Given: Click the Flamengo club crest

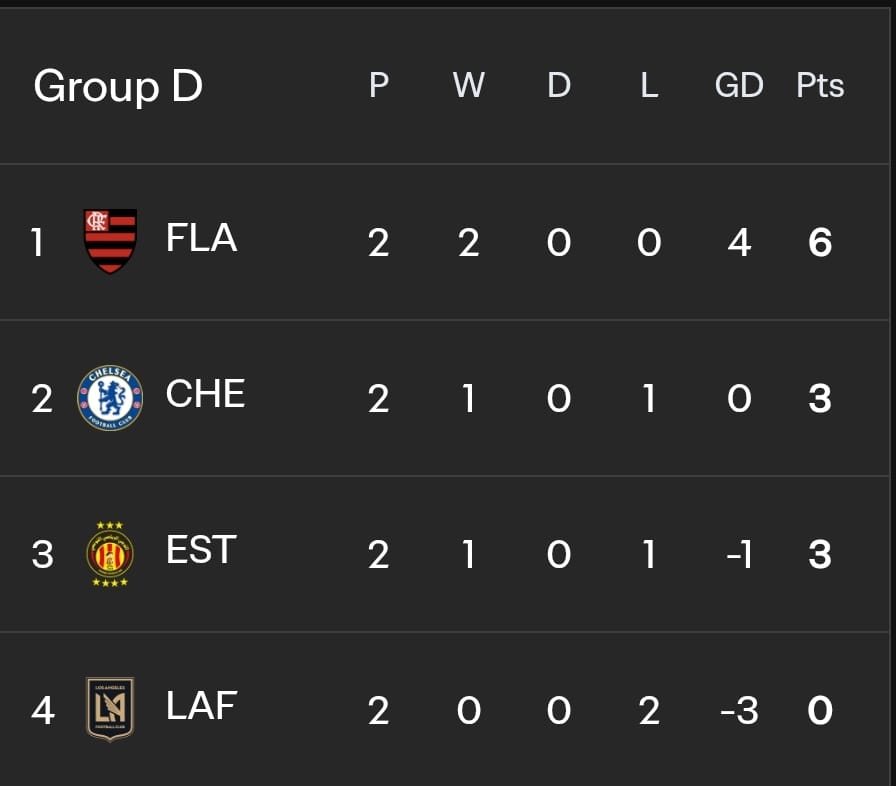Looking at the screenshot, I should coord(110,241).
